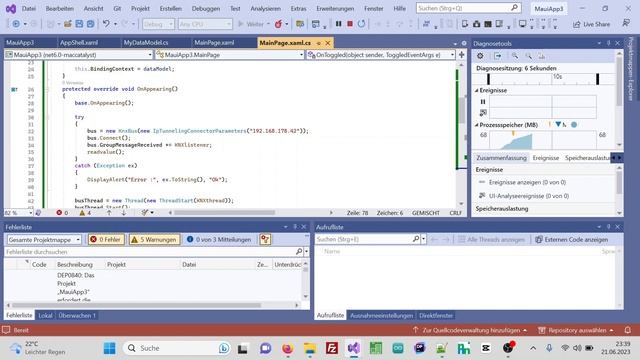Click the search icon in Aufrufliste
The image size is (640, 360).
point(416,239)
